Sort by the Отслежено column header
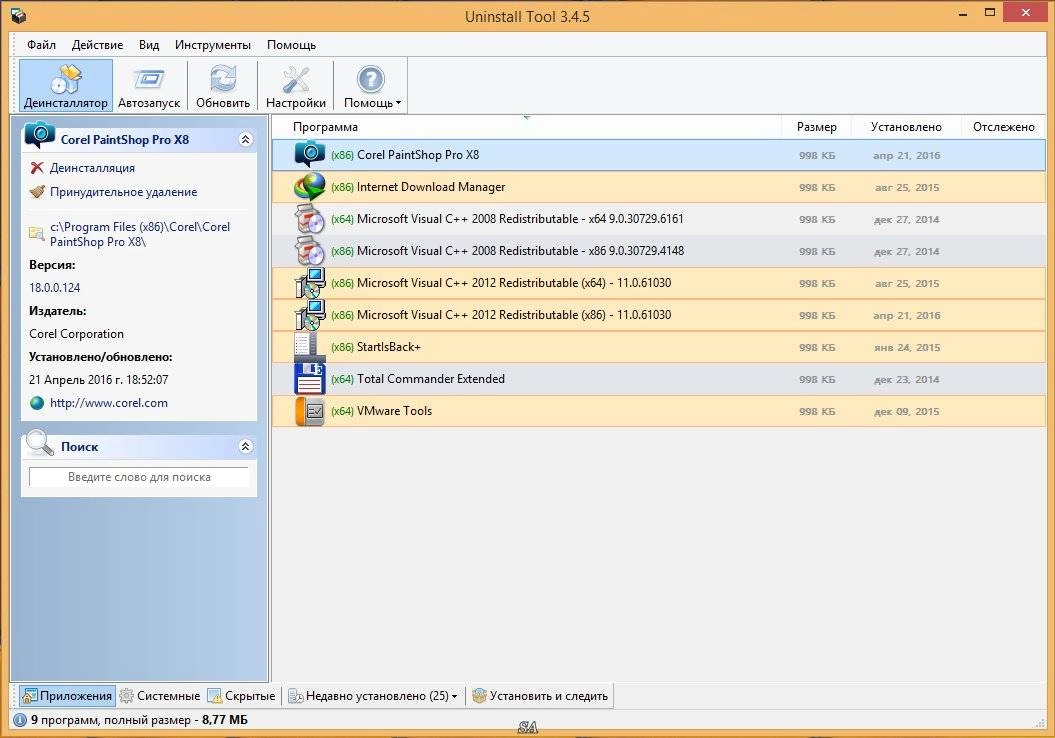 pyautogui.click(x=1003, y=126)
